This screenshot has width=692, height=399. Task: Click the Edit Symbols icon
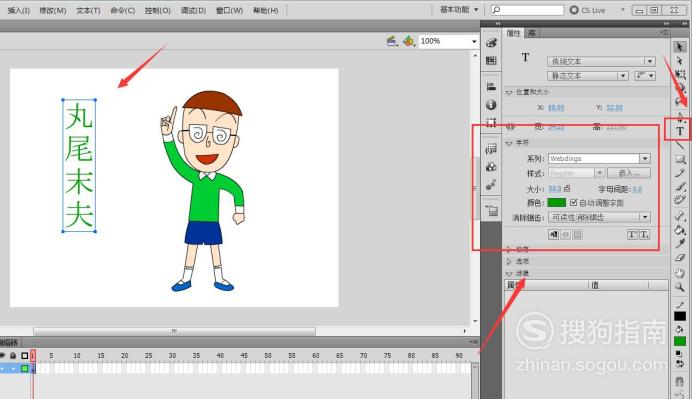point(409,41)
